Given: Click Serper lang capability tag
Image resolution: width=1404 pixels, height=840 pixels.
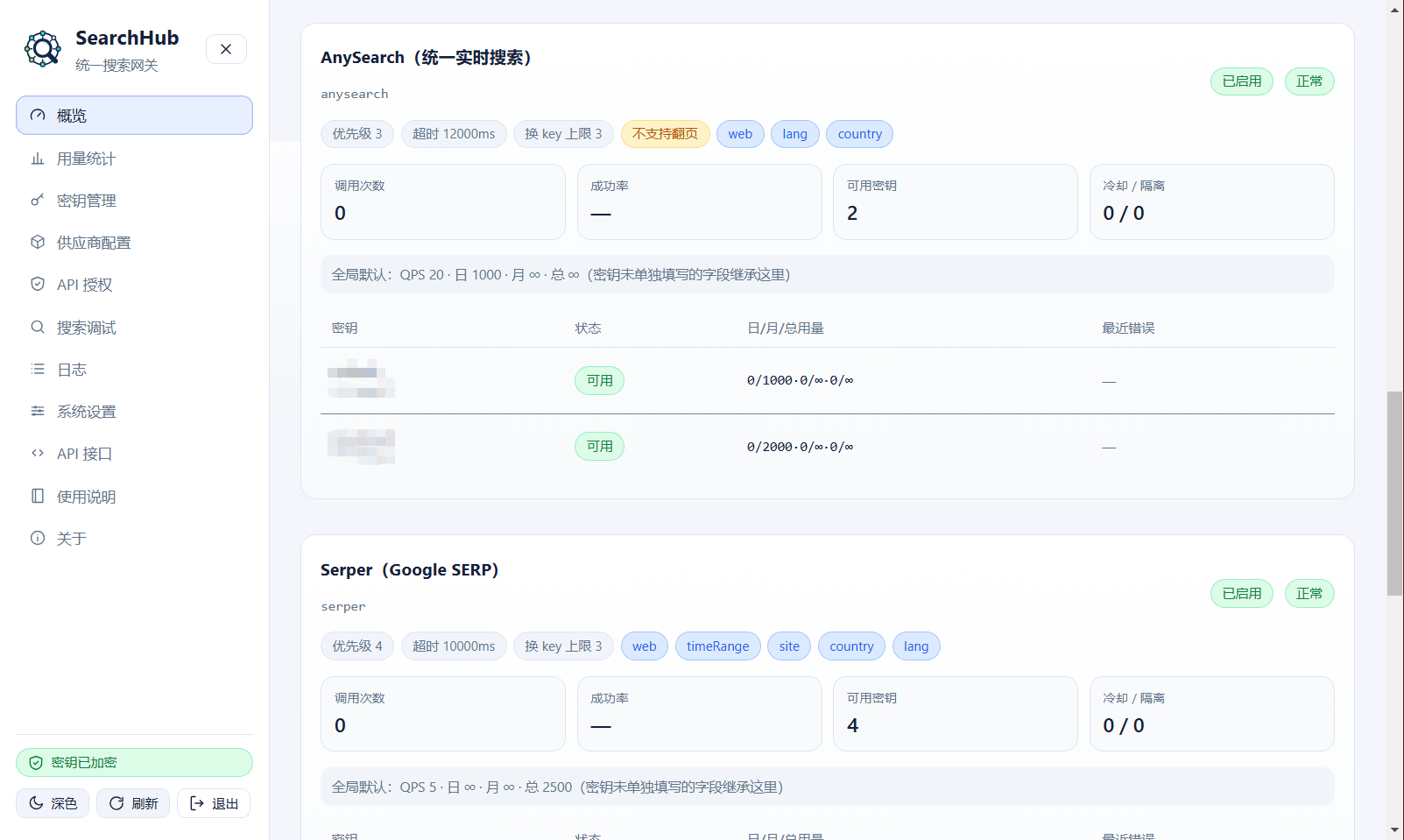Looking at the screenshot, I should tap(916, 646).
